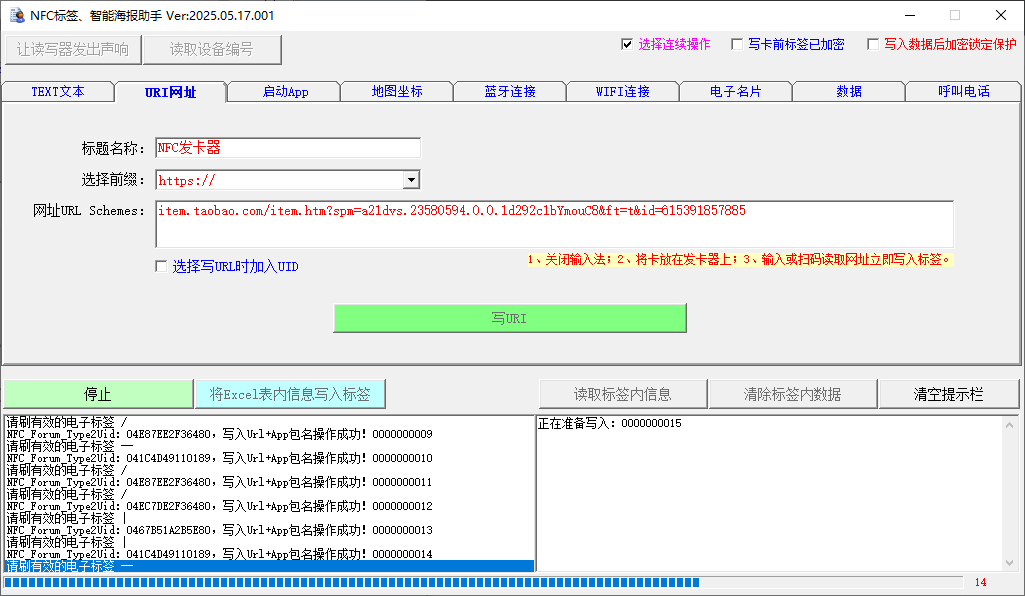Click the 标题名称 input field
This screenshot has width=1025, height=596.
(288, 148)
